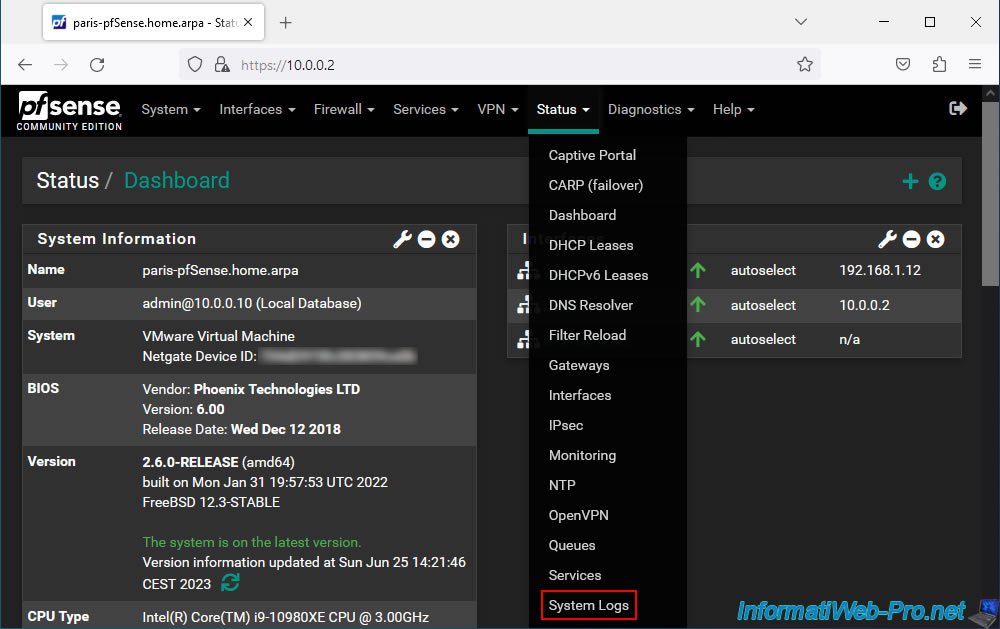
Task: Expand the Diagnostics menu
Action: (x=651, y=110)
